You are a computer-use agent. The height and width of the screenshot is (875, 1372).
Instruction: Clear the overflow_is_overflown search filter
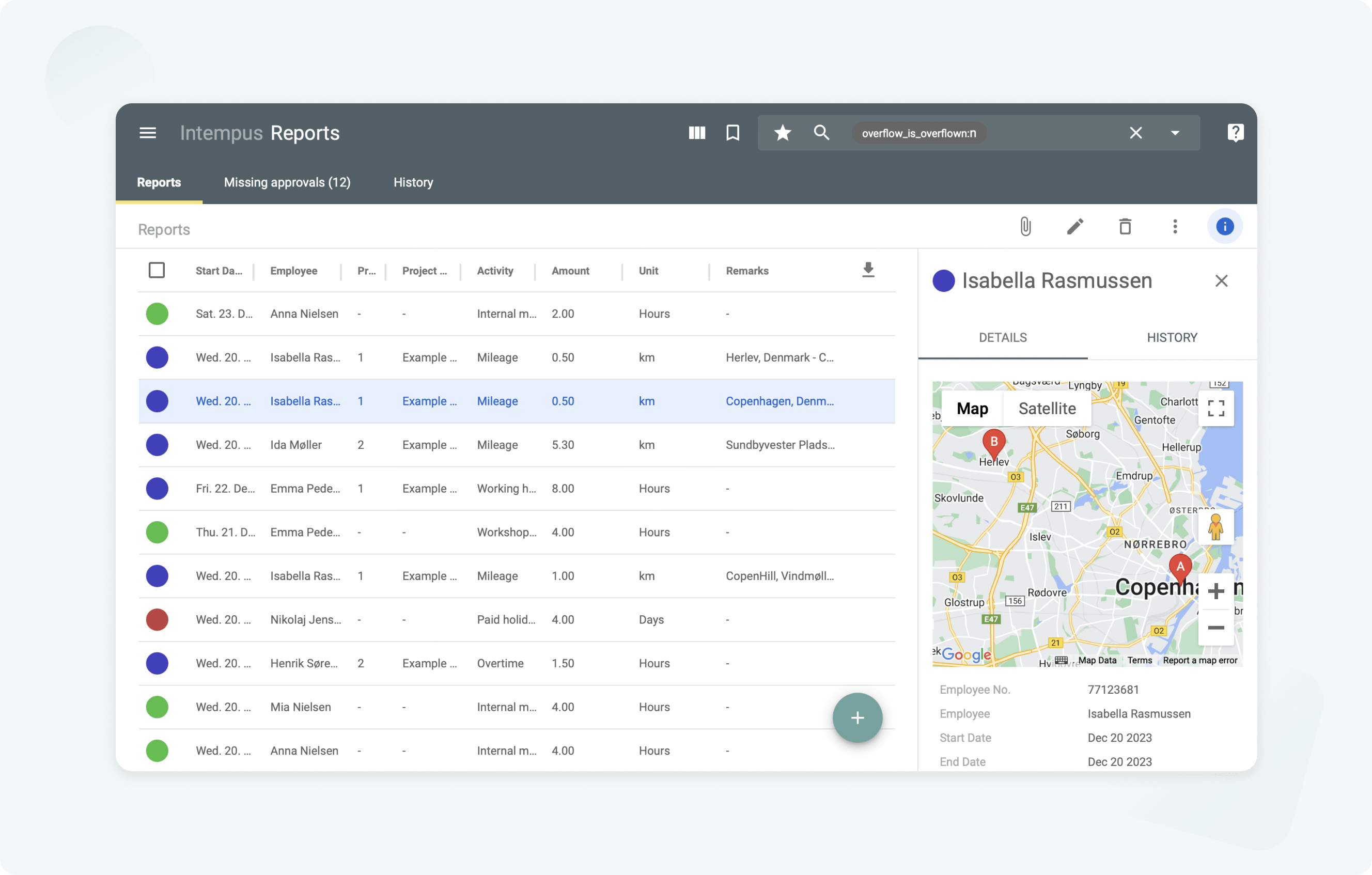coord(1135,133)
